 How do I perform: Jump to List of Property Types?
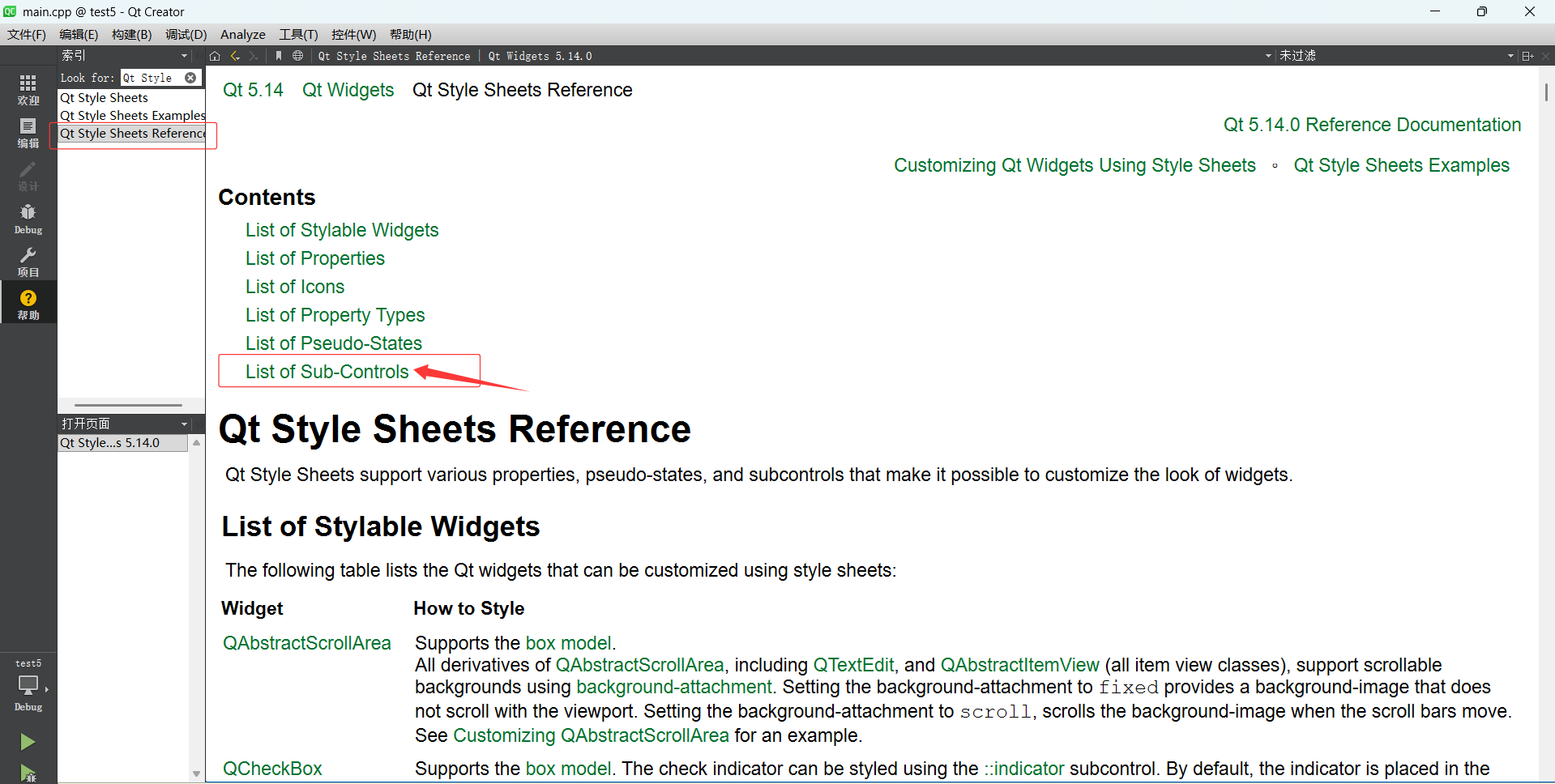coord(335,315)
